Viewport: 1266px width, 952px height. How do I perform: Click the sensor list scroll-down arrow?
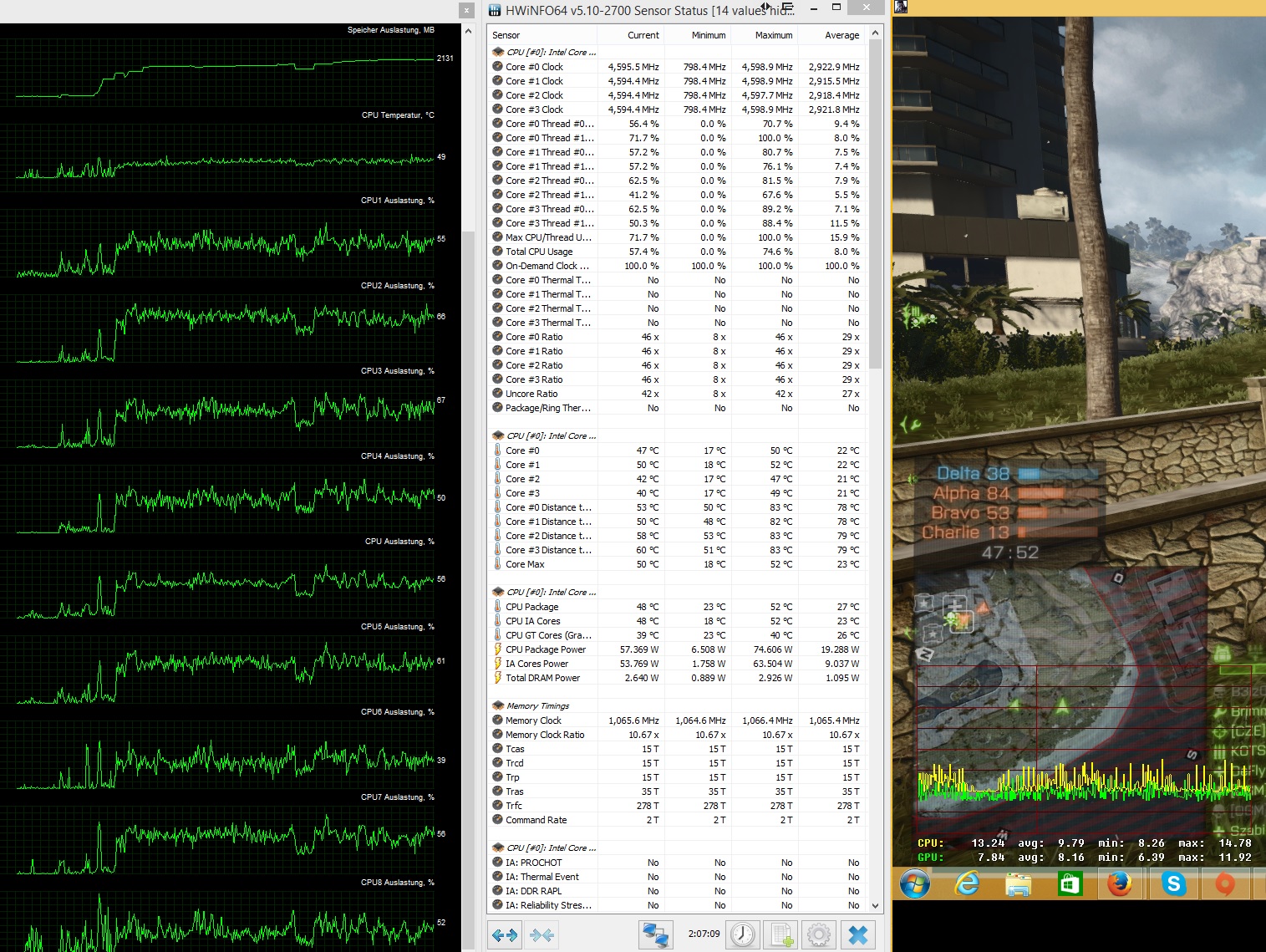[875, 905]
